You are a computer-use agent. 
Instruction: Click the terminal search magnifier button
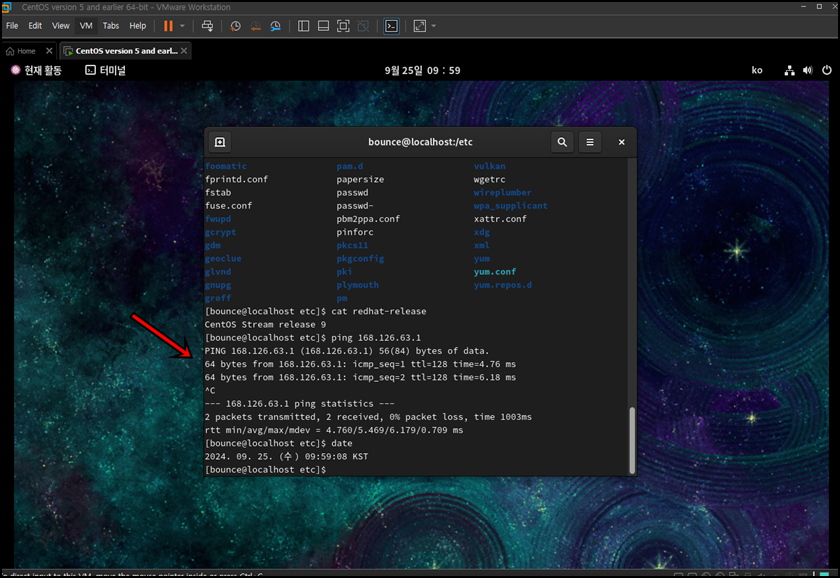tap(562, 142)
